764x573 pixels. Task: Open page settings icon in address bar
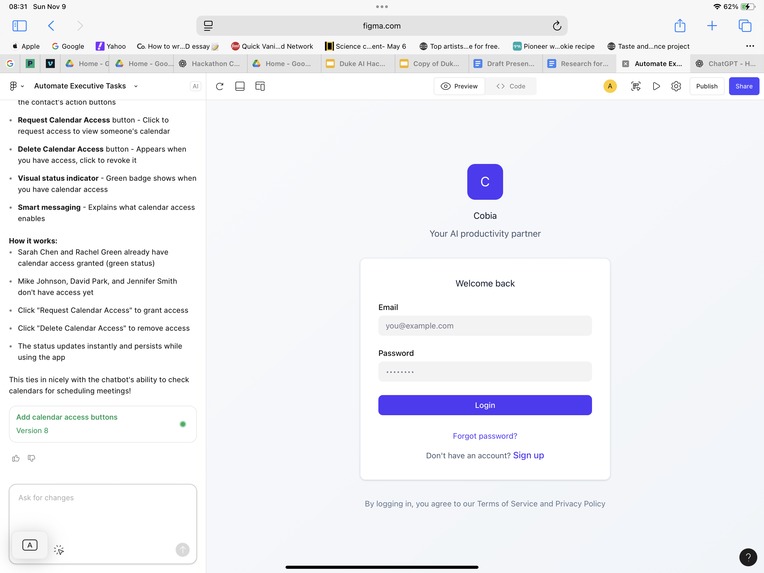point(208,26)
